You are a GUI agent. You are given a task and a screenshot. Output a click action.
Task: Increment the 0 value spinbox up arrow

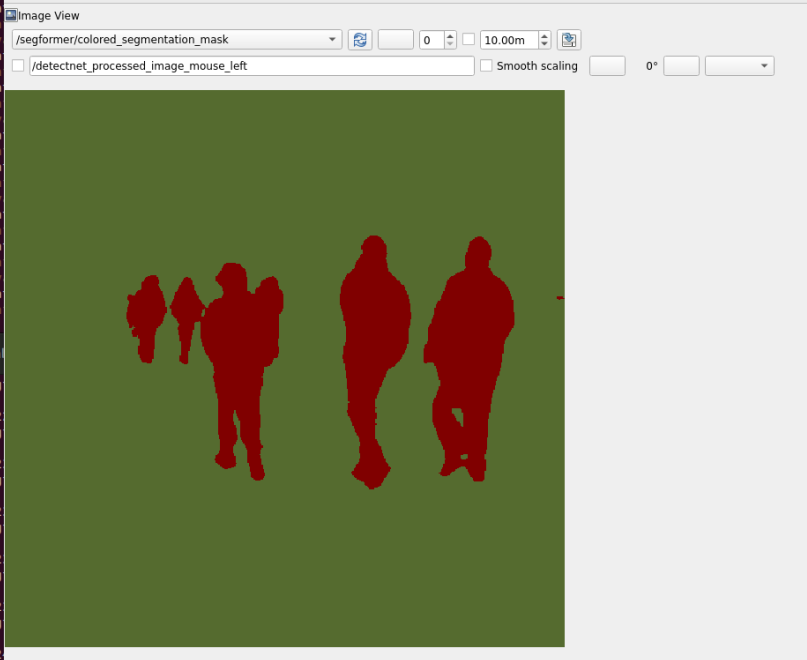click(449, 36)
